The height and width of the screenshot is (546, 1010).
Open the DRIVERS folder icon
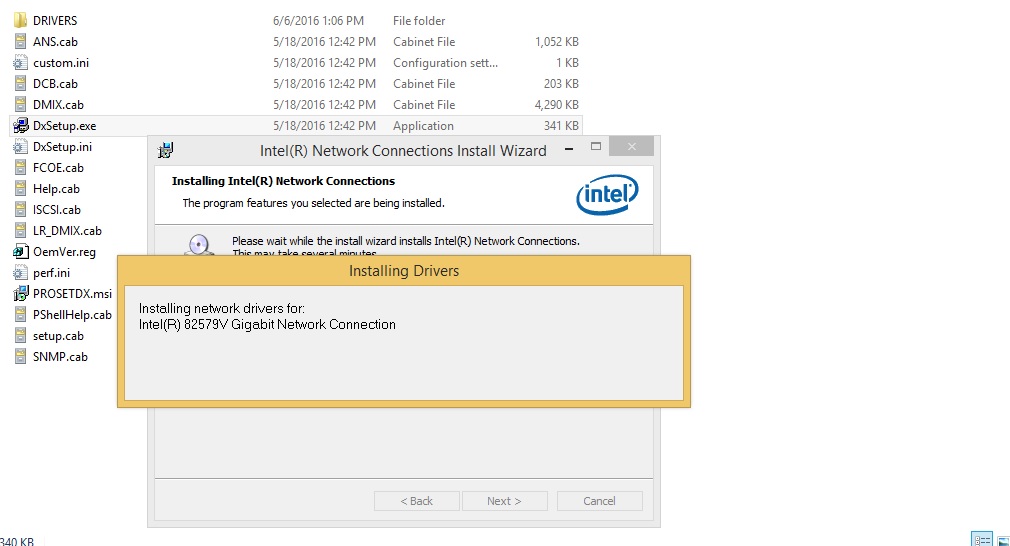click(20, 21)
